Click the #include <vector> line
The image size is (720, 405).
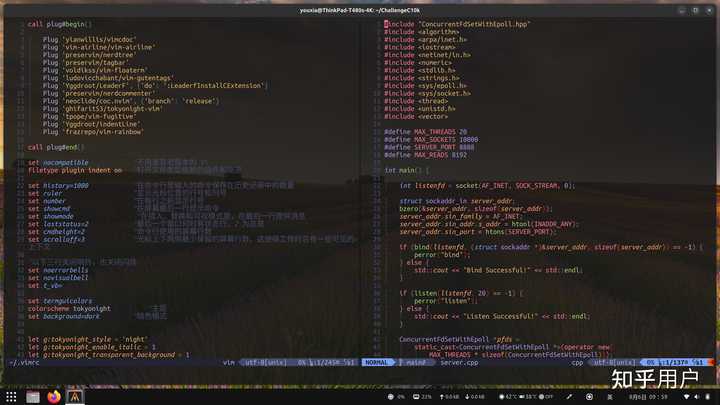pos(416,116)
